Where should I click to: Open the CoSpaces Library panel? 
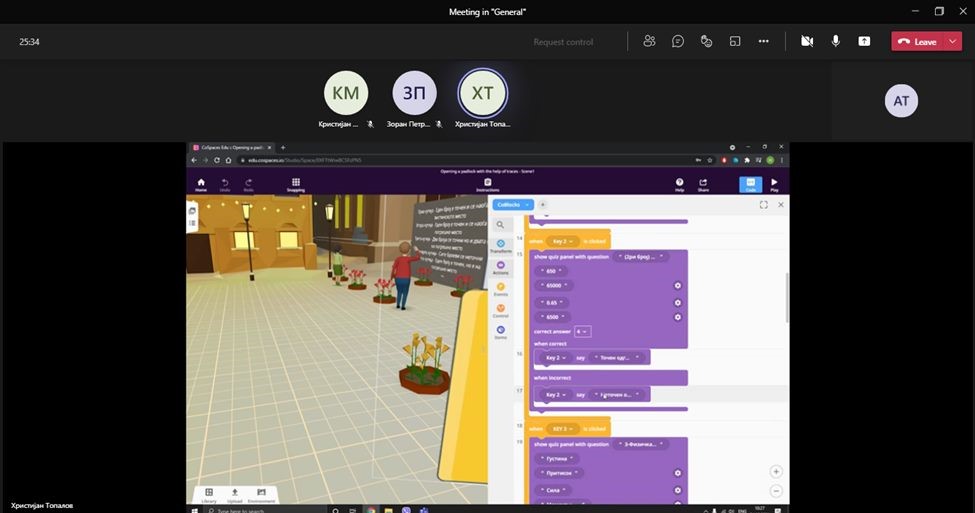(x=209, y=495)
